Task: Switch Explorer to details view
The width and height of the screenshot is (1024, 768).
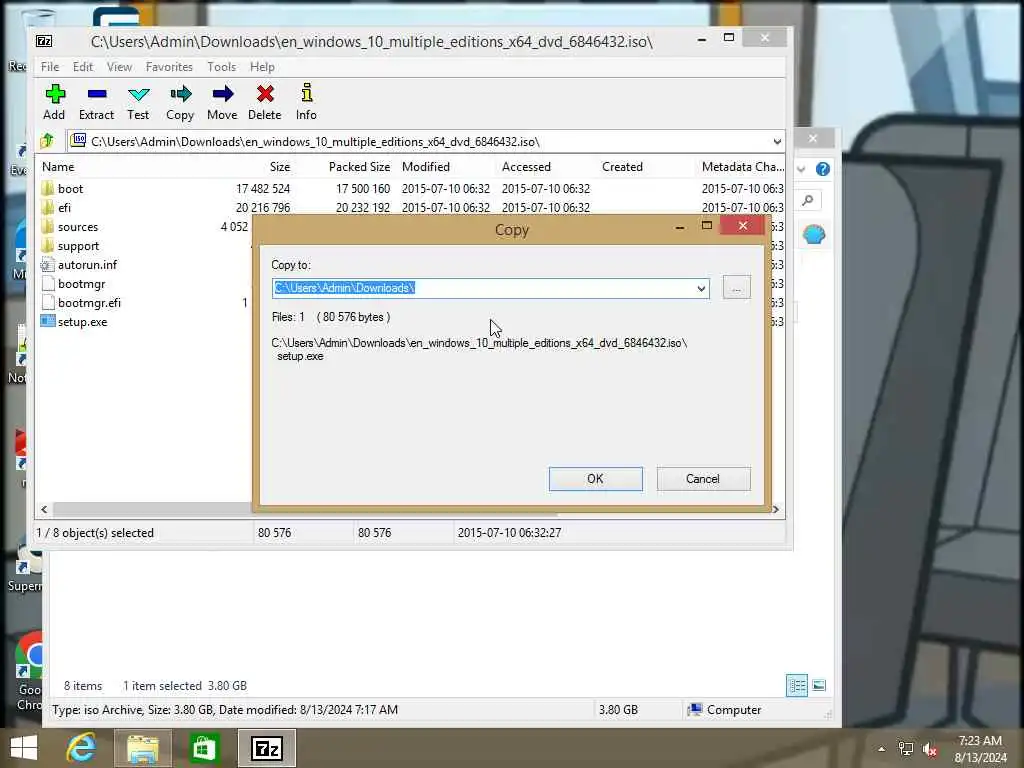Action: click(x=797, y=686)
